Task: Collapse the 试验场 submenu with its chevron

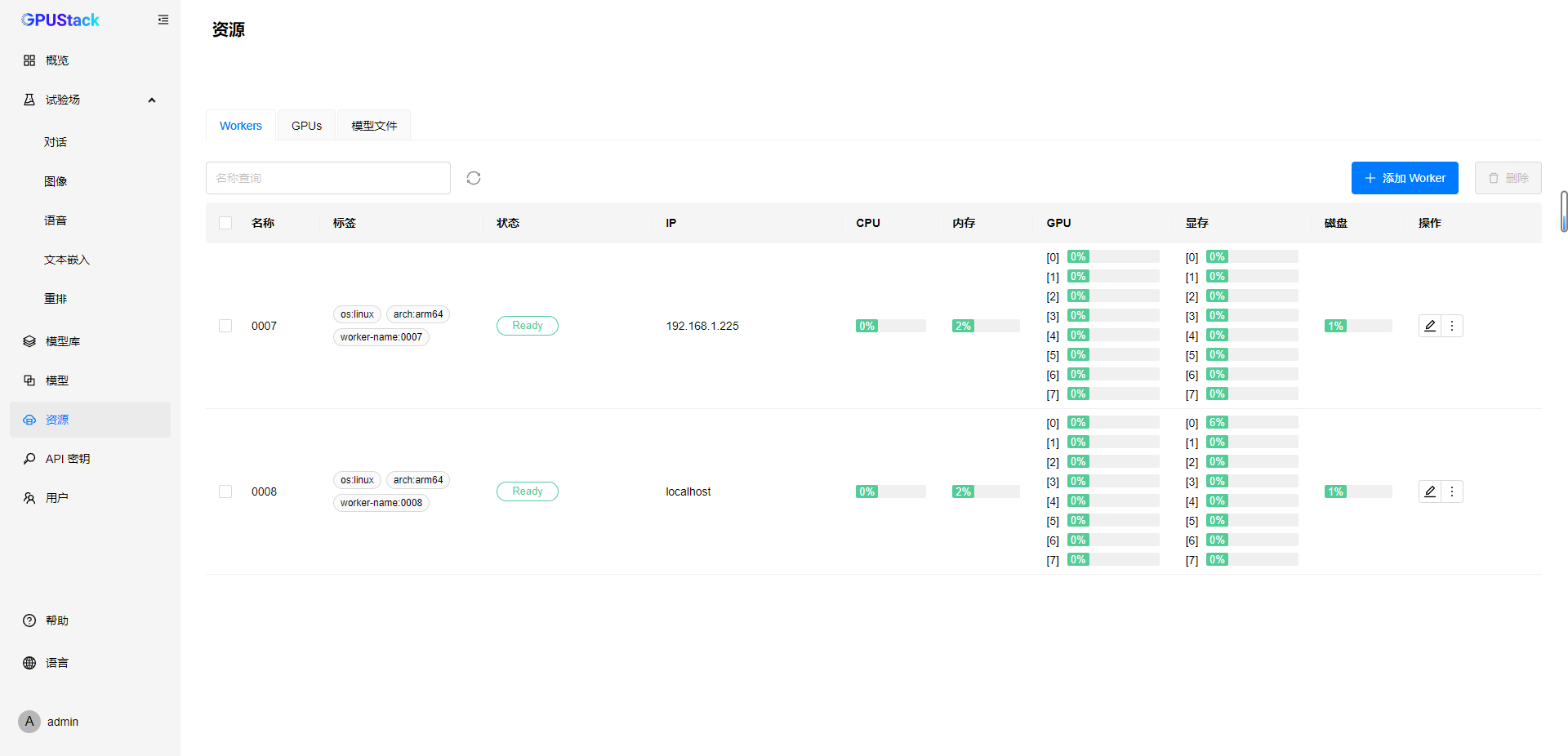Action: tap(152, 100)
